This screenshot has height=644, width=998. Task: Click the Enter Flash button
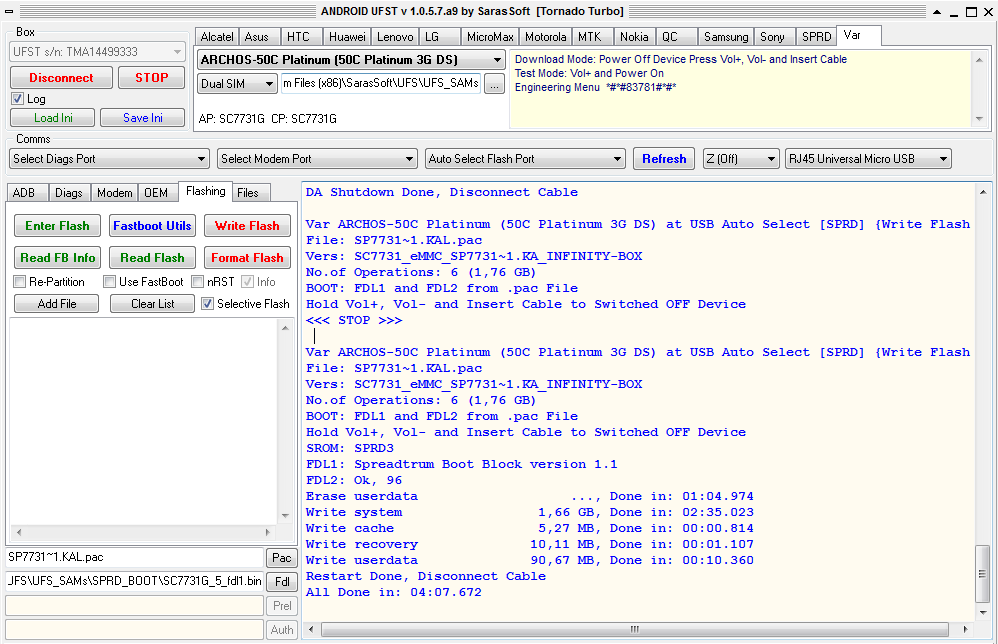[x=57, y=226]
